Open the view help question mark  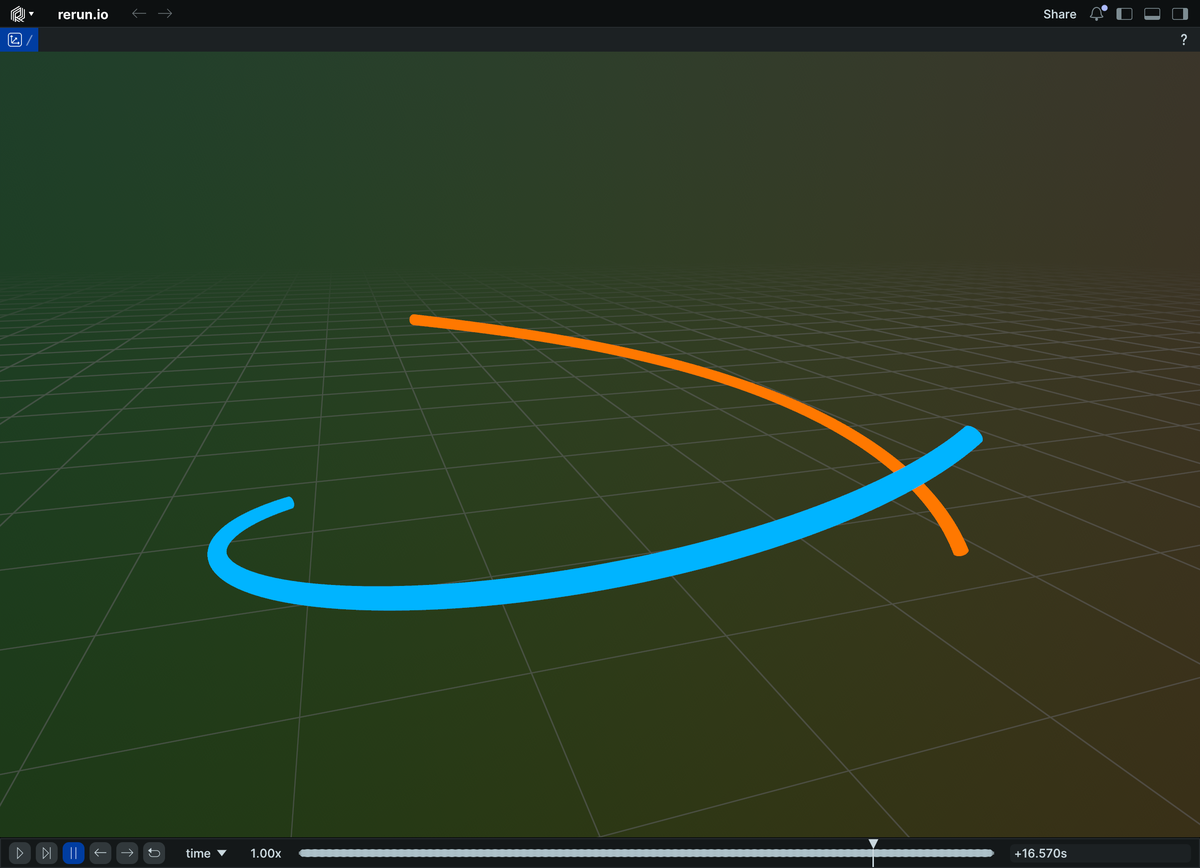[1184, 40]
